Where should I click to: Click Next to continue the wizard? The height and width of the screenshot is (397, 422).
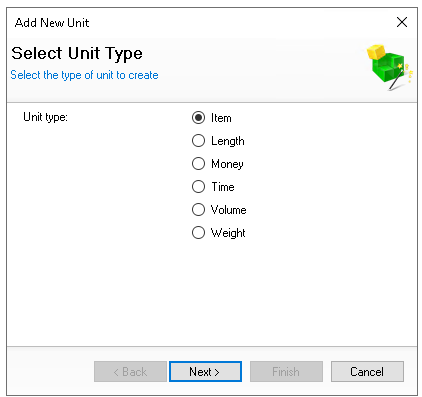(205, 371)
